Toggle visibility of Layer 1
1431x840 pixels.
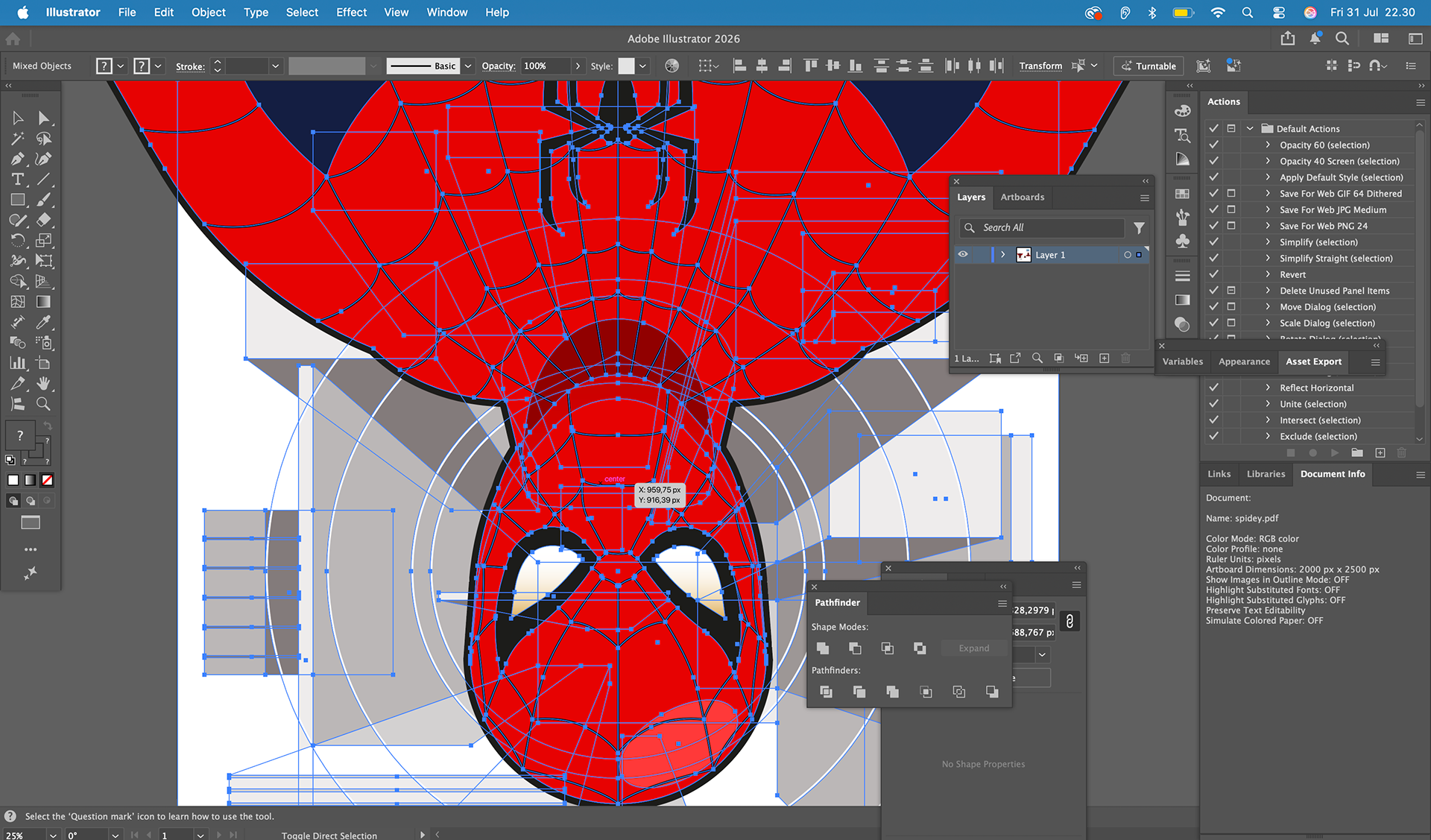click(963, 255)
